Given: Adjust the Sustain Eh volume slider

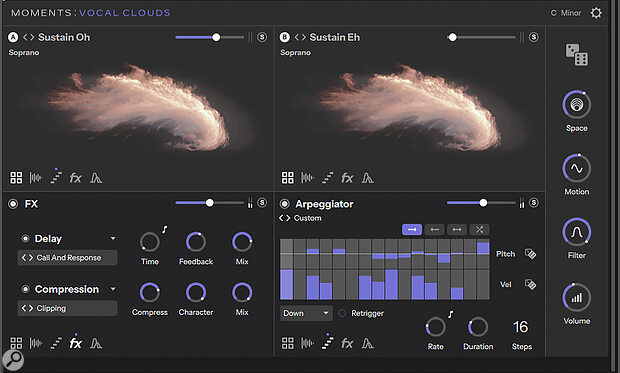Looking at the screenshot, I should (481, 37).
